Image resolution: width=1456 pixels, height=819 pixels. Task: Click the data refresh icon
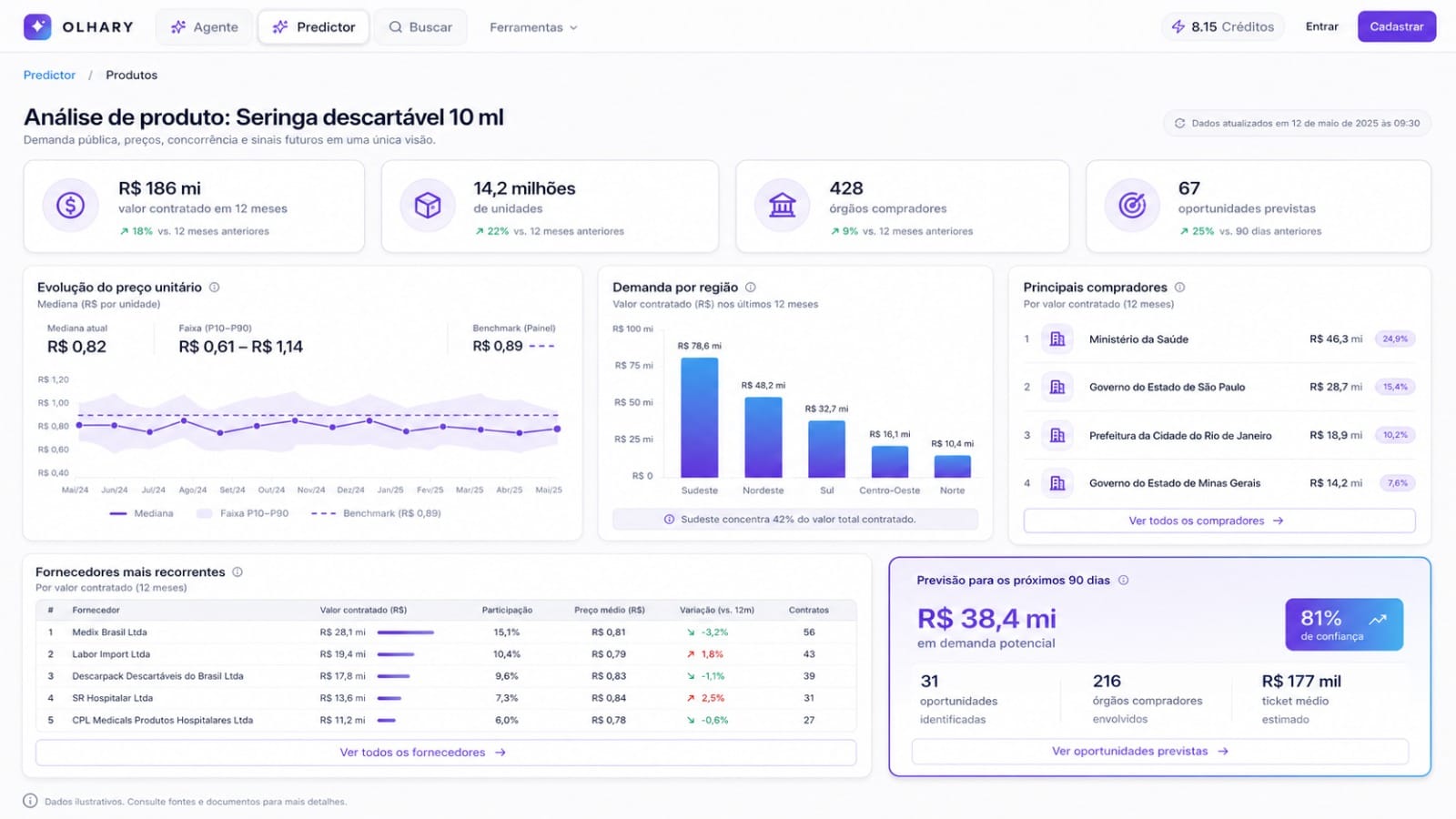pyautogui.click(x=1179, y=124)
